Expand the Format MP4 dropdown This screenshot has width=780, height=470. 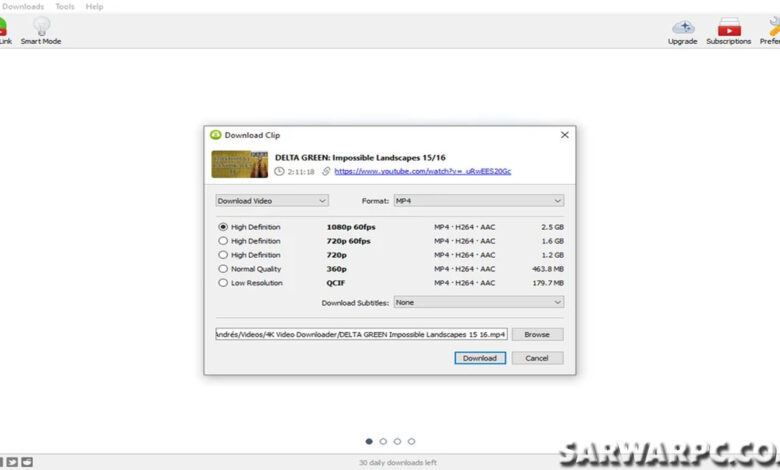coord(479,200)
